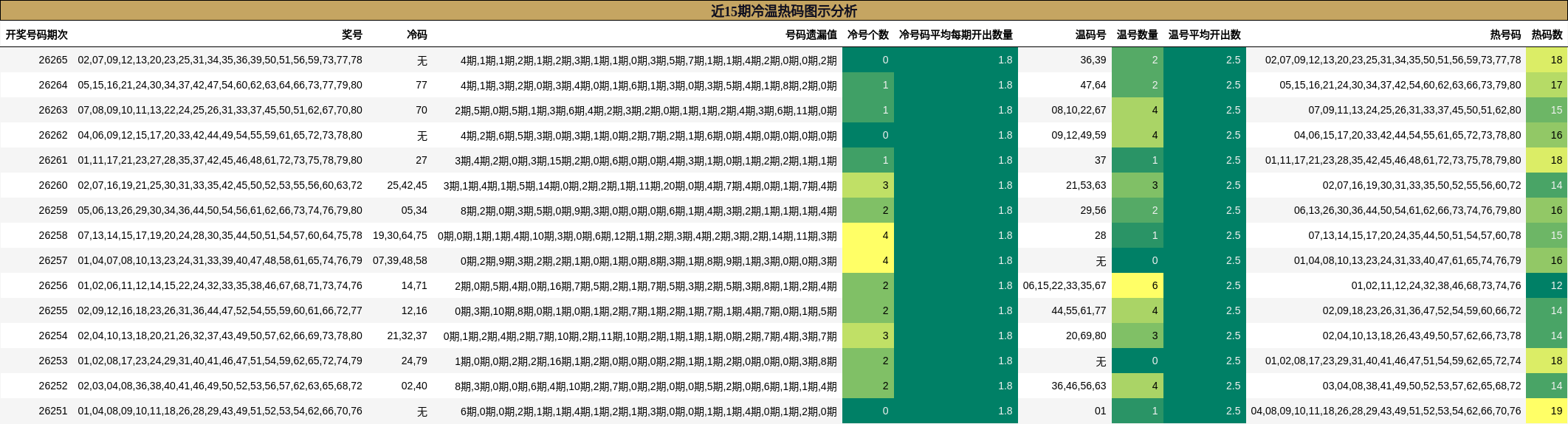Viewport: 1568px width, 424px height.
Task: Click the title 近15期冷温热码图示分析
Action: click(784, 11)
